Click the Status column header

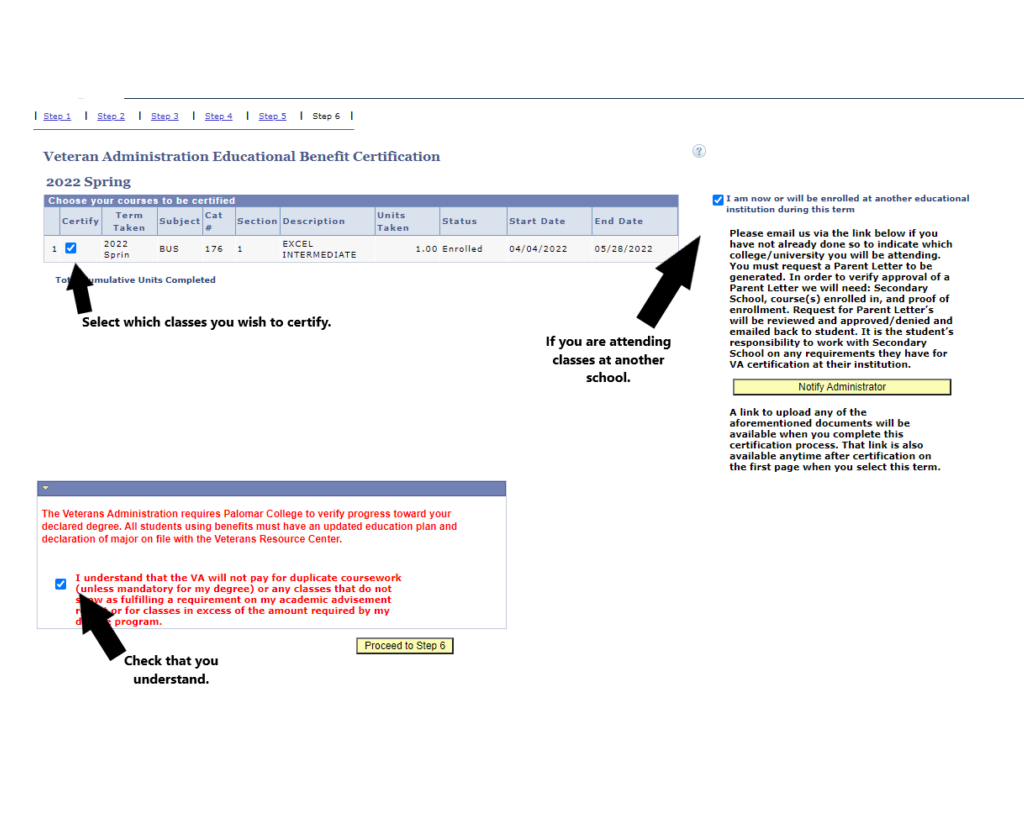(x=460, y=221)
